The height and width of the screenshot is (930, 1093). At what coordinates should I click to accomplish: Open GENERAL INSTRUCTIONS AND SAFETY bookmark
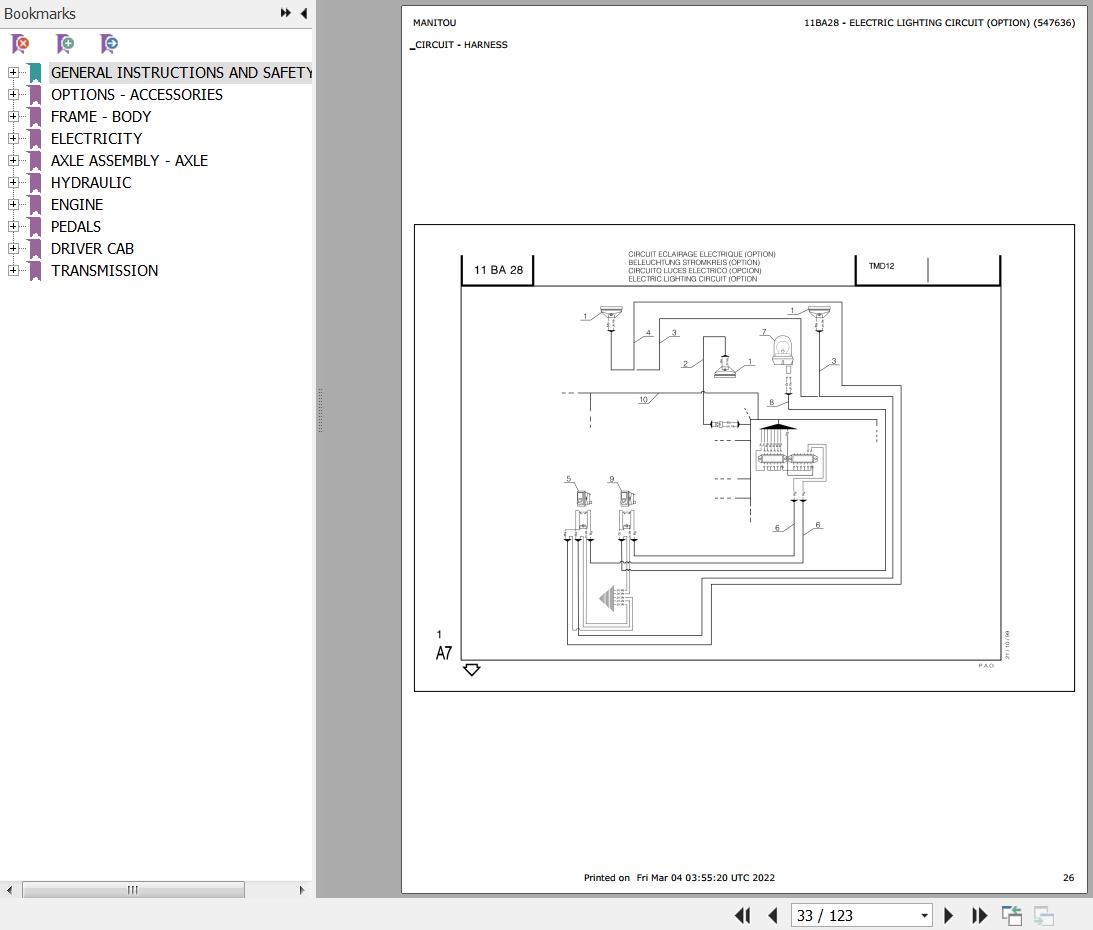181,73
